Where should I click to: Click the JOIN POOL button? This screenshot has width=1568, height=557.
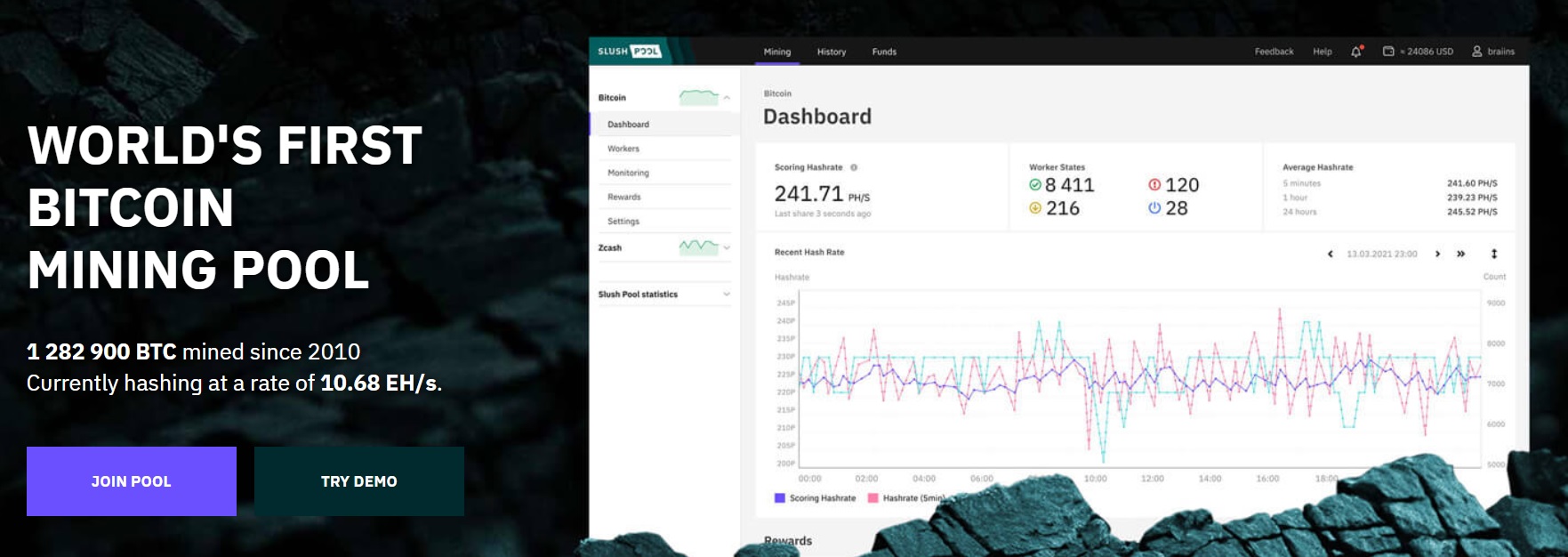click(132, 481)
